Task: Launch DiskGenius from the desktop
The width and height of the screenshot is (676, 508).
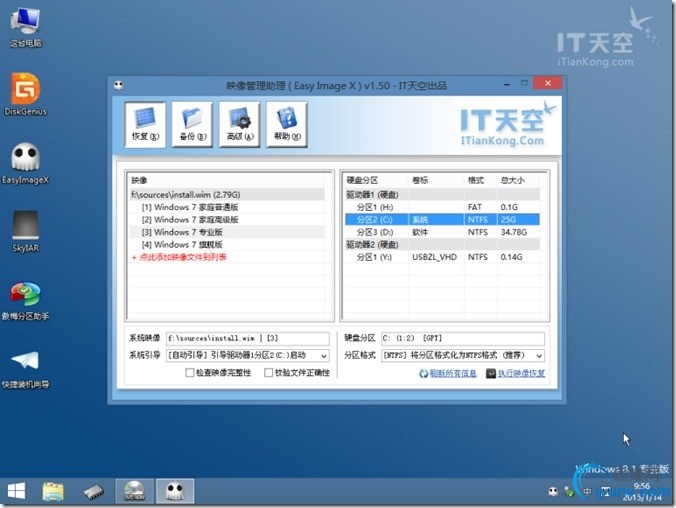Action: coord(25,94)
